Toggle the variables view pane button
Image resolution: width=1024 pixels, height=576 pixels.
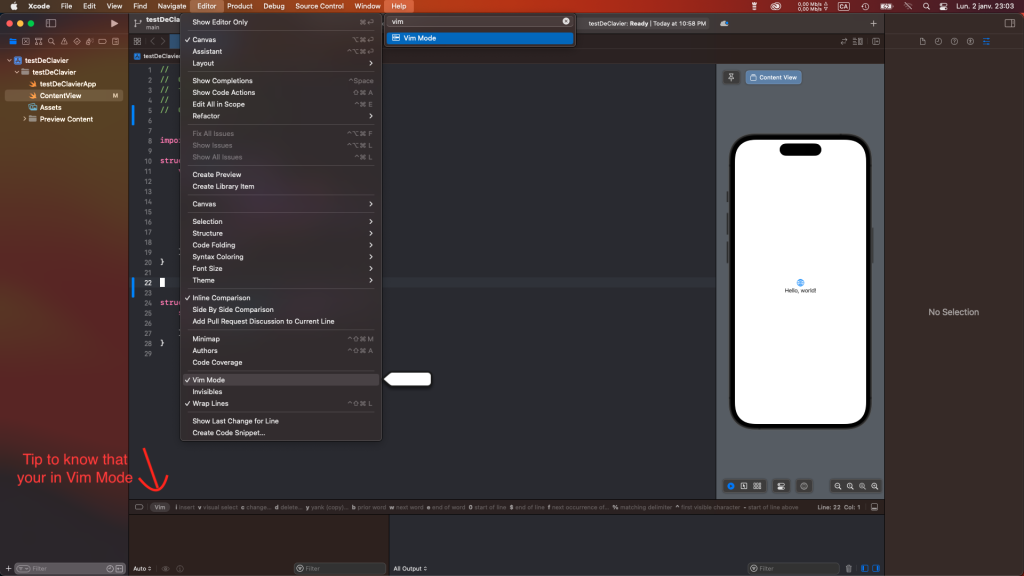pyautogui.click(x=865, y=569)
